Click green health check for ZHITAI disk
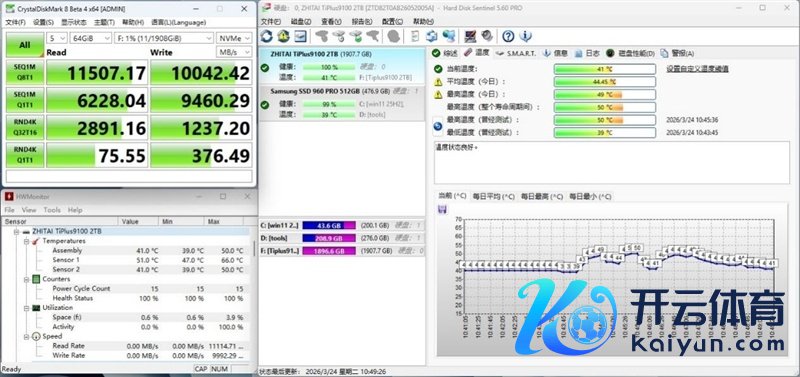Viewport: 800px width, 377px height. (x=264, y=68)
